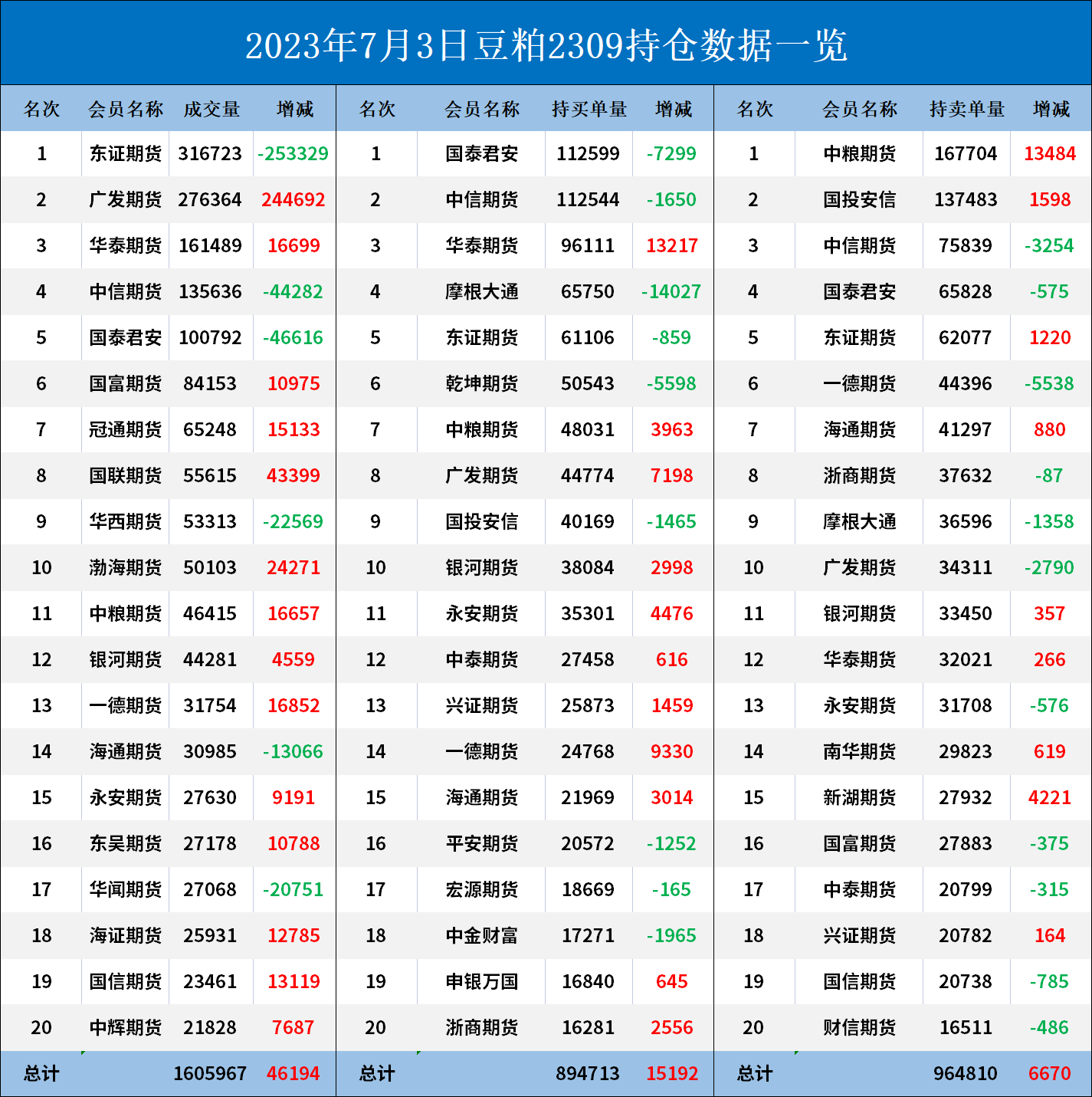Select long position change 4476
The height and width of the screenshot is (1097, 1092).
tap(672, 614)
